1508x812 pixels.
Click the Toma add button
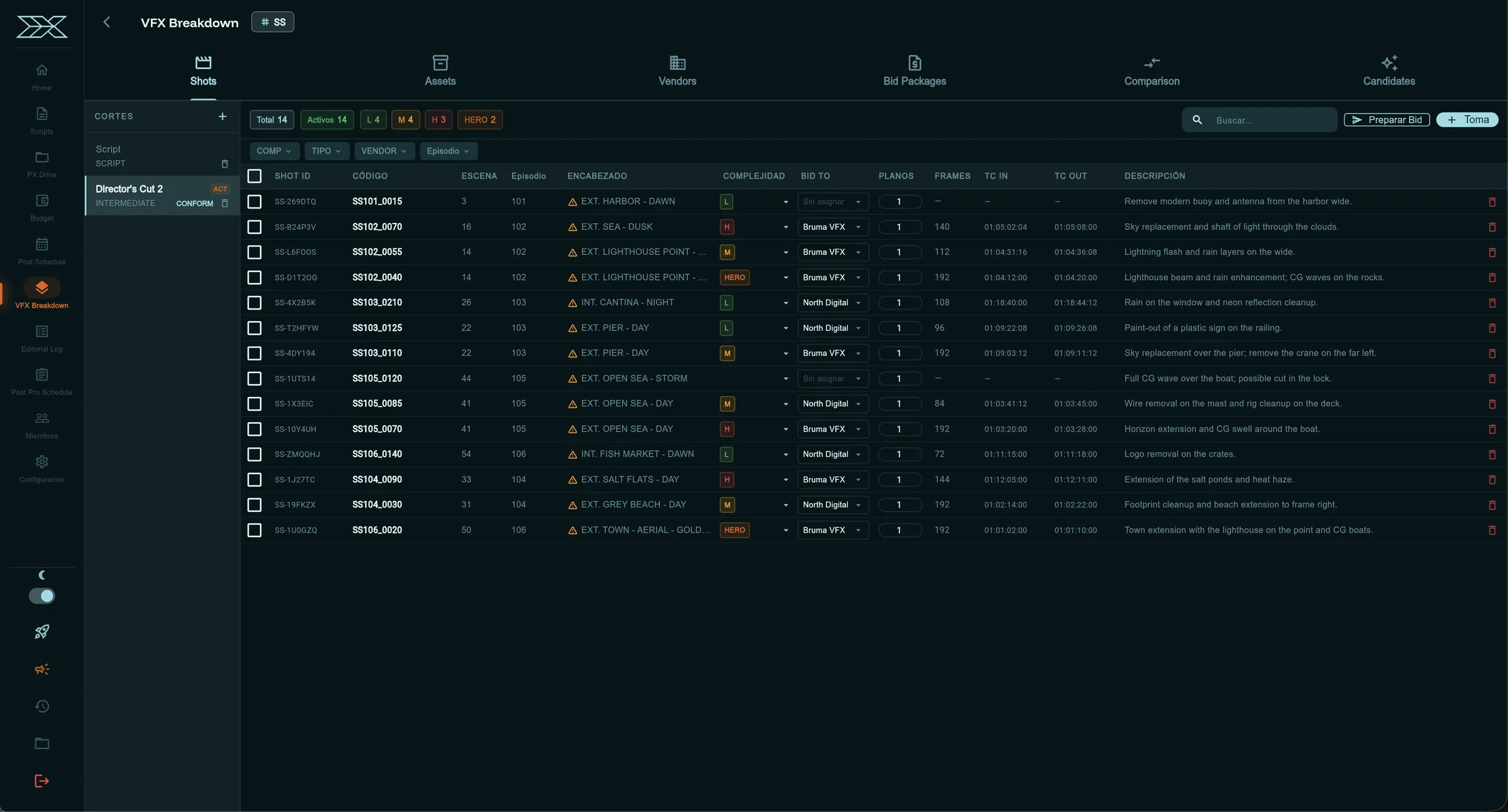pos(1467,120)
